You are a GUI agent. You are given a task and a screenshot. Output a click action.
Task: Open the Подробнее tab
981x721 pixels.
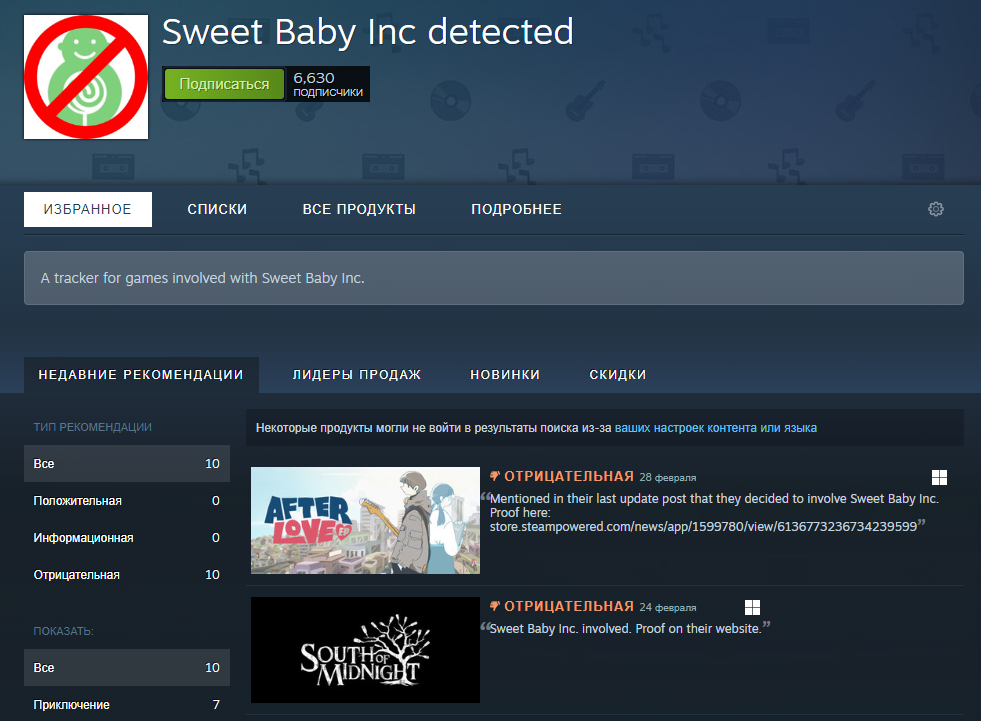(x=516, y=209)
